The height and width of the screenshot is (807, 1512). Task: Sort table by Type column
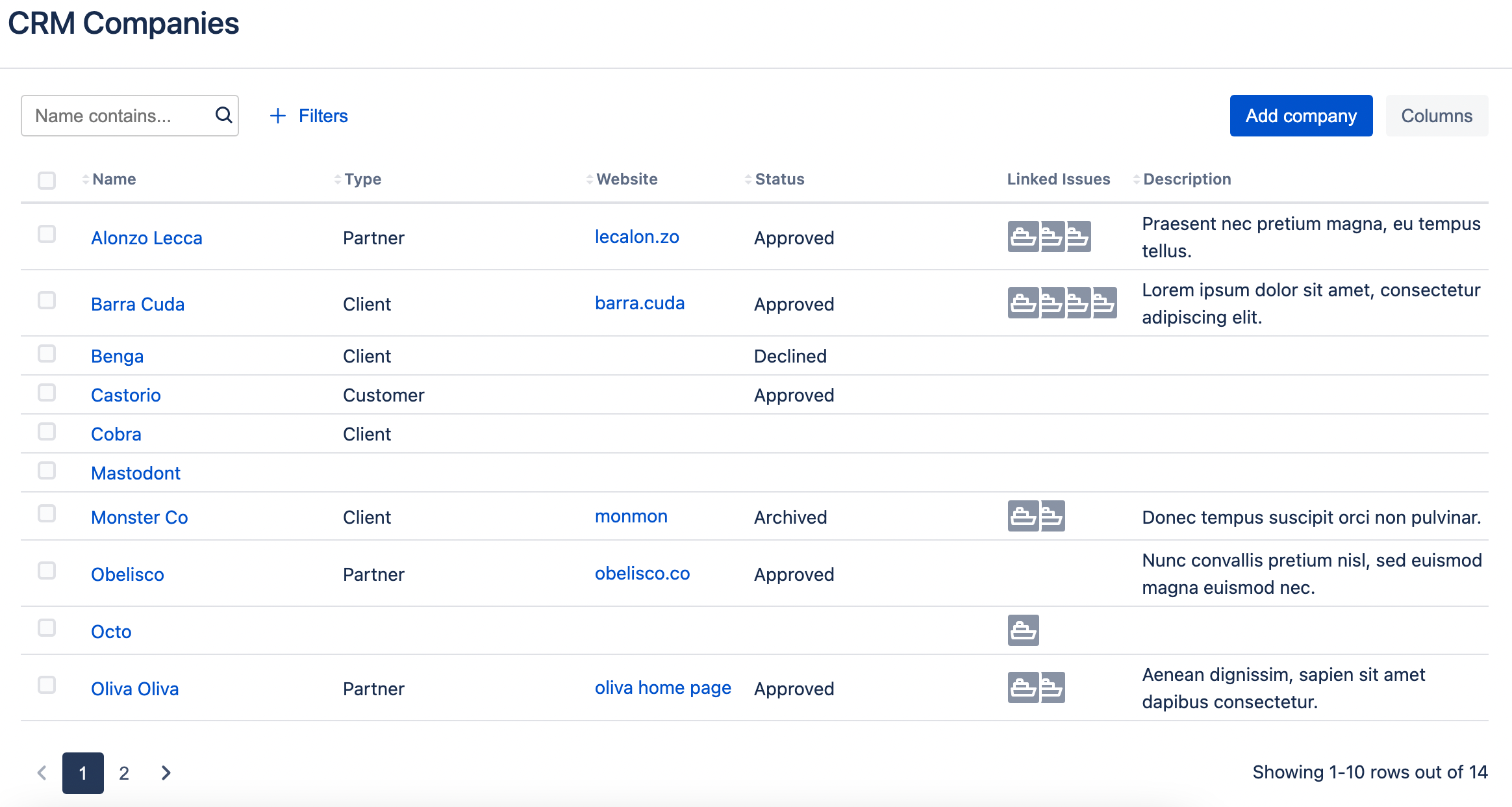tap(362, 179)
